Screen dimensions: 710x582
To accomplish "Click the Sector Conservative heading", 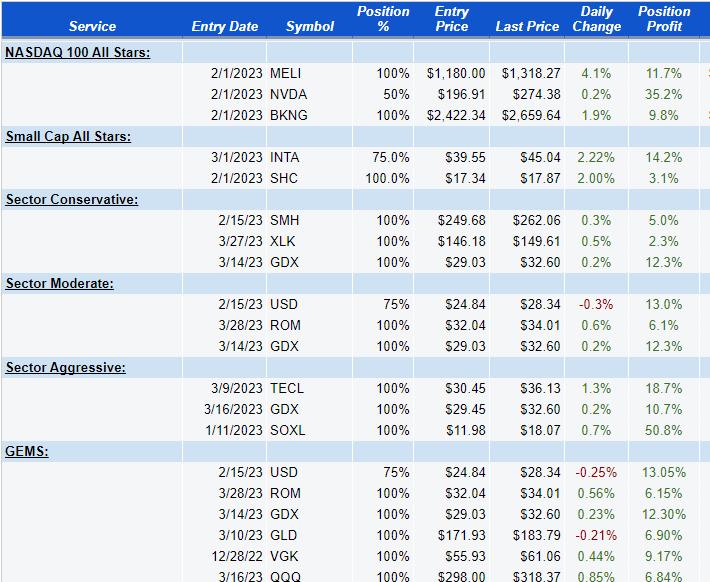I will click(x=72, y=199).
